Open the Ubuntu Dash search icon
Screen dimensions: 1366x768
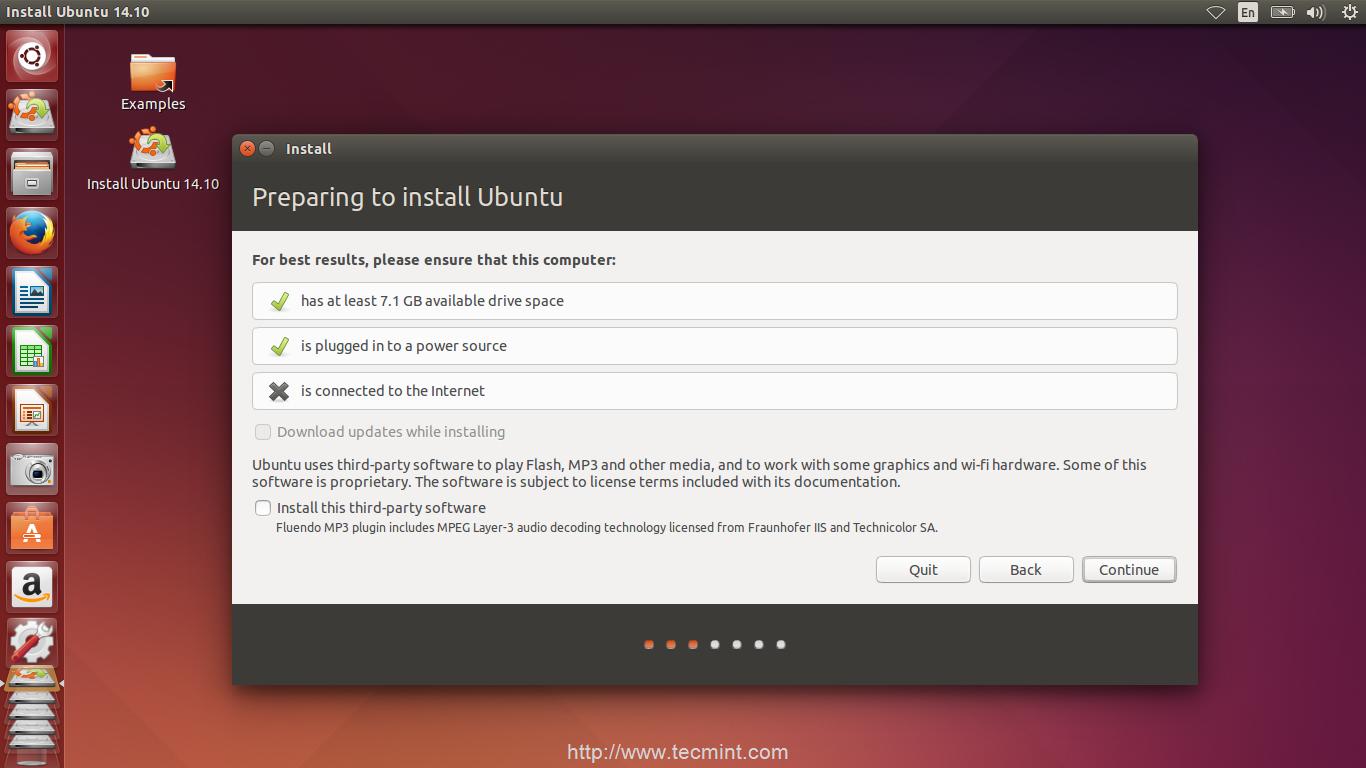point(32,56)
